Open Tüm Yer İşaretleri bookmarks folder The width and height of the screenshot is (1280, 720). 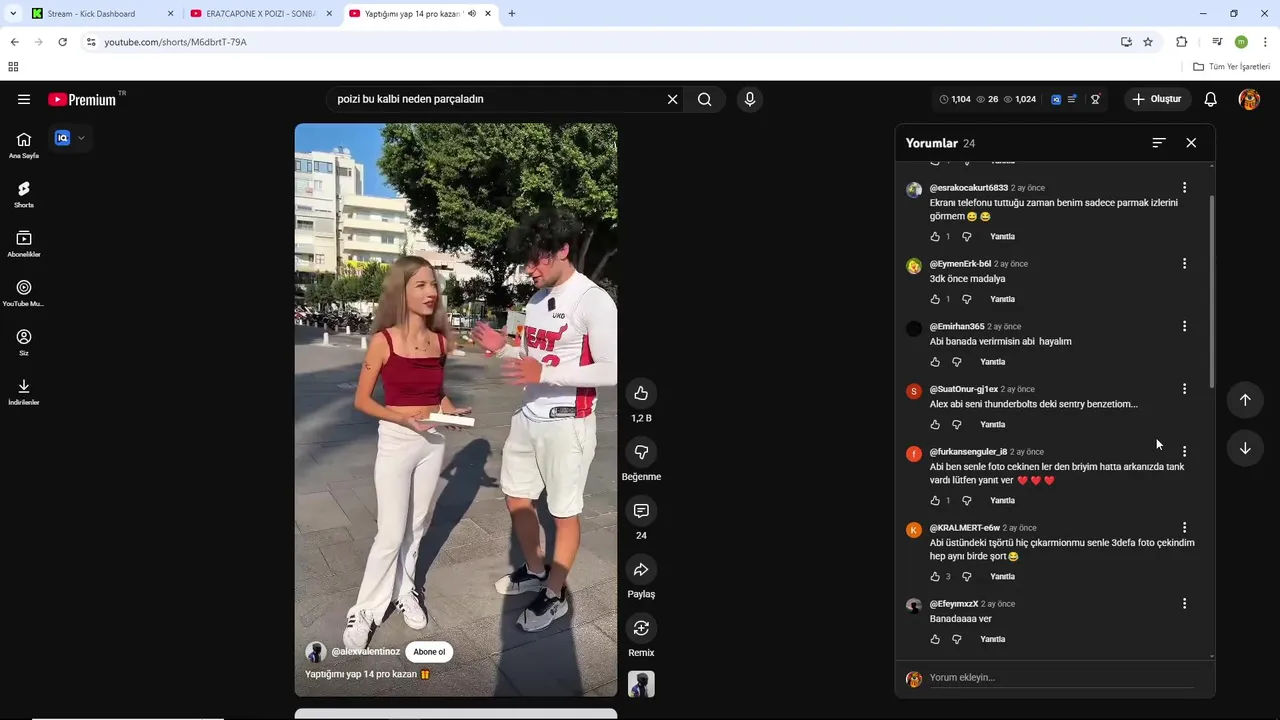(1232, 67)
